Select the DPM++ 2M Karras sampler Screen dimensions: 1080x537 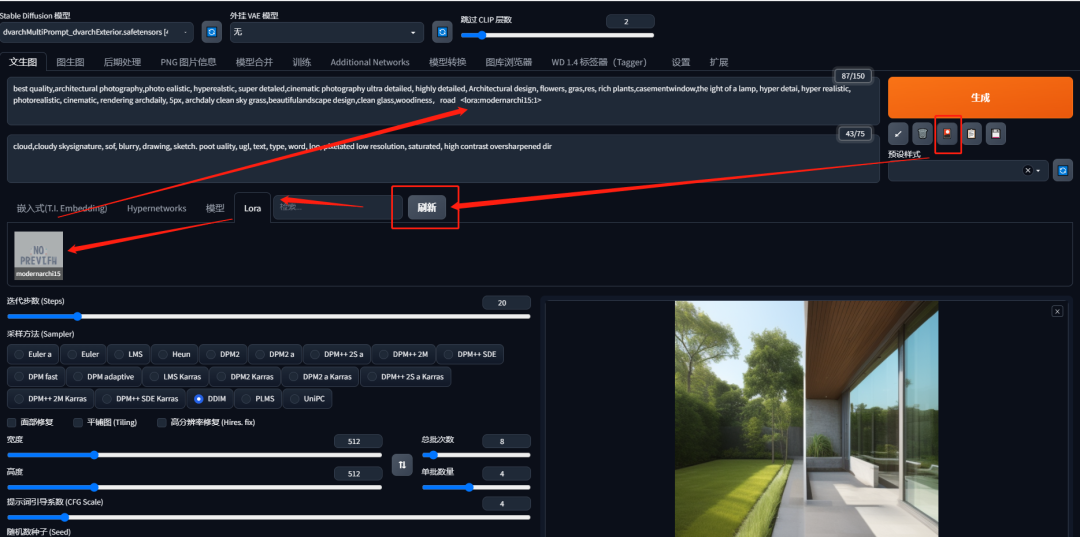click(x=51, y=399)
